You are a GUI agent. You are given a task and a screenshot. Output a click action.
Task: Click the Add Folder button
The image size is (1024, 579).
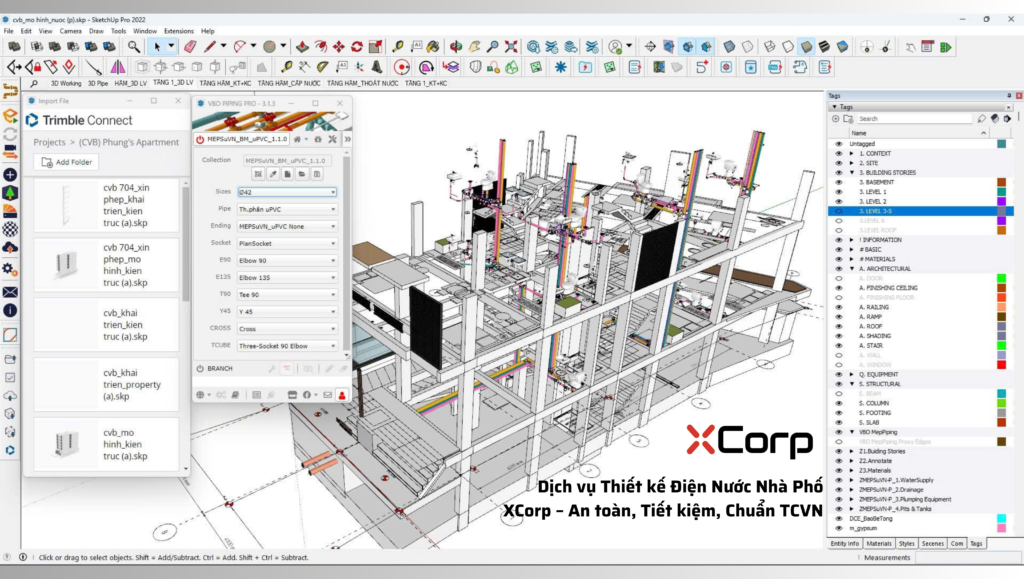[66, 162]
